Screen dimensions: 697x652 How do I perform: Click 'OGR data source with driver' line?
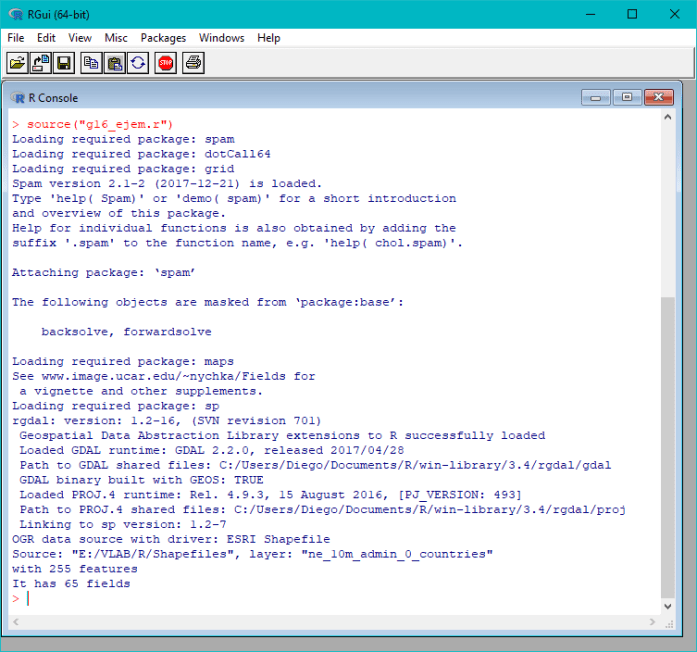(171, 539)
